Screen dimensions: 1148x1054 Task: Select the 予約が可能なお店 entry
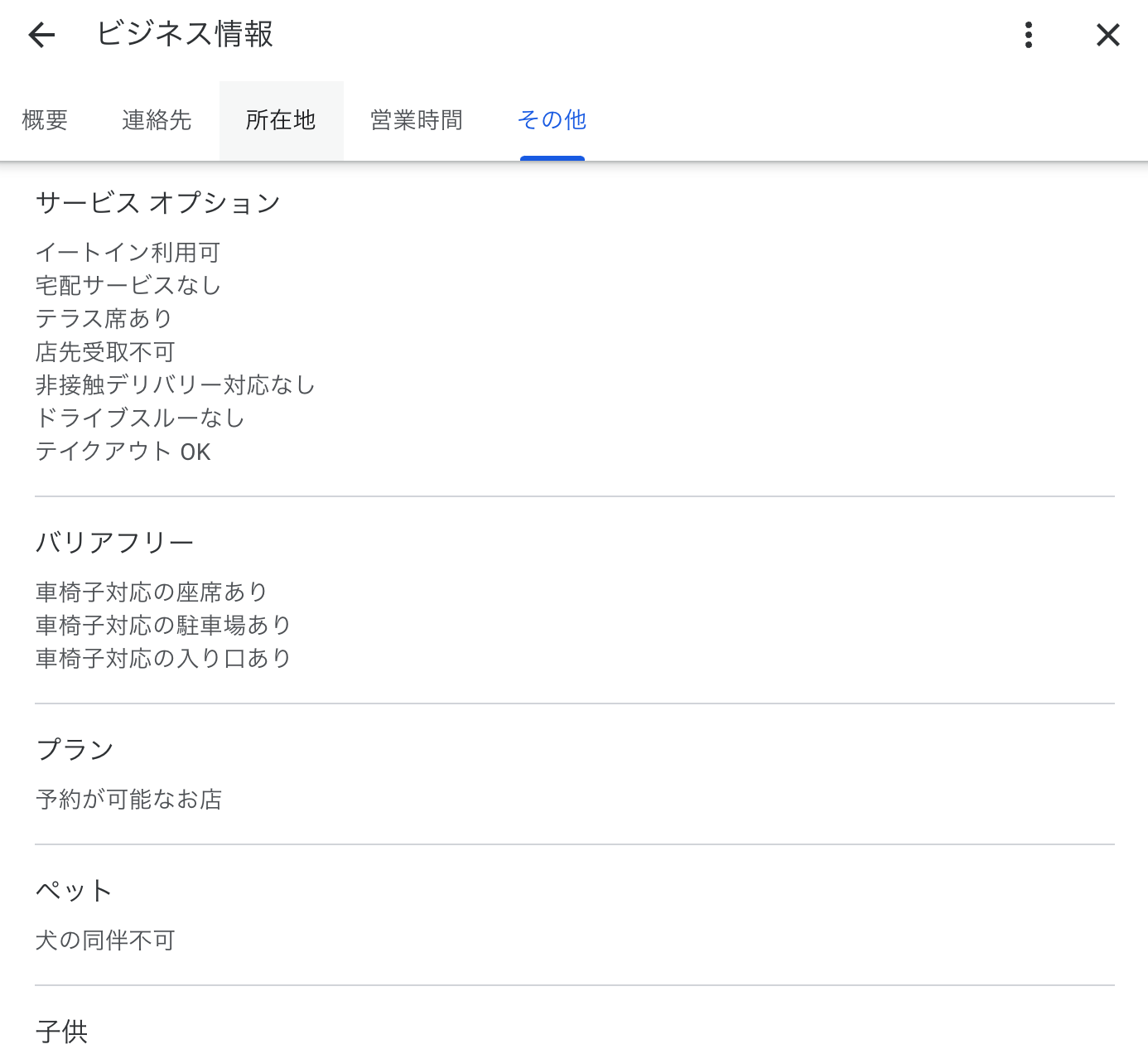click(128, 799)
